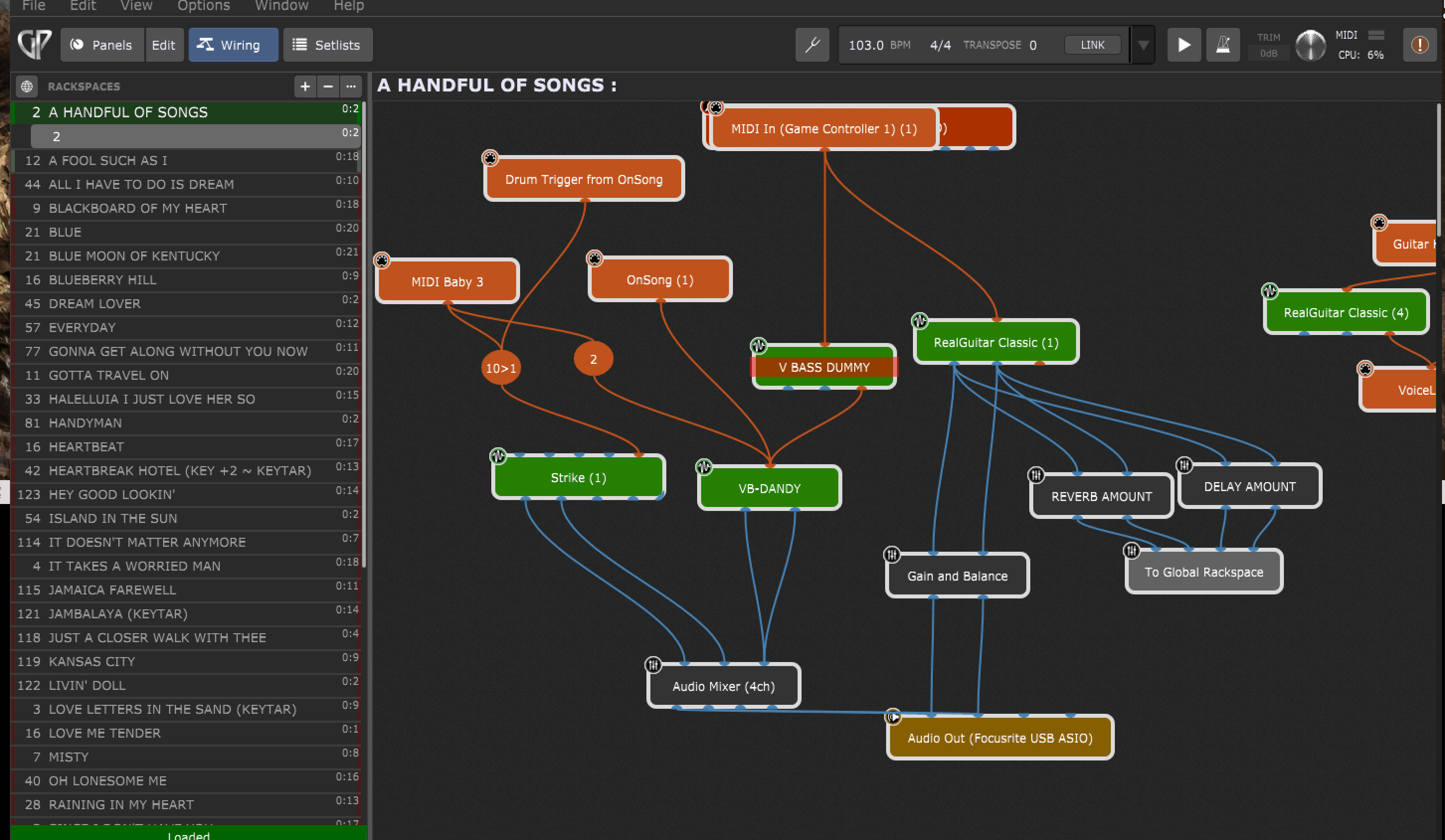Click the Transpose value 0

[x=1033, y=45]
